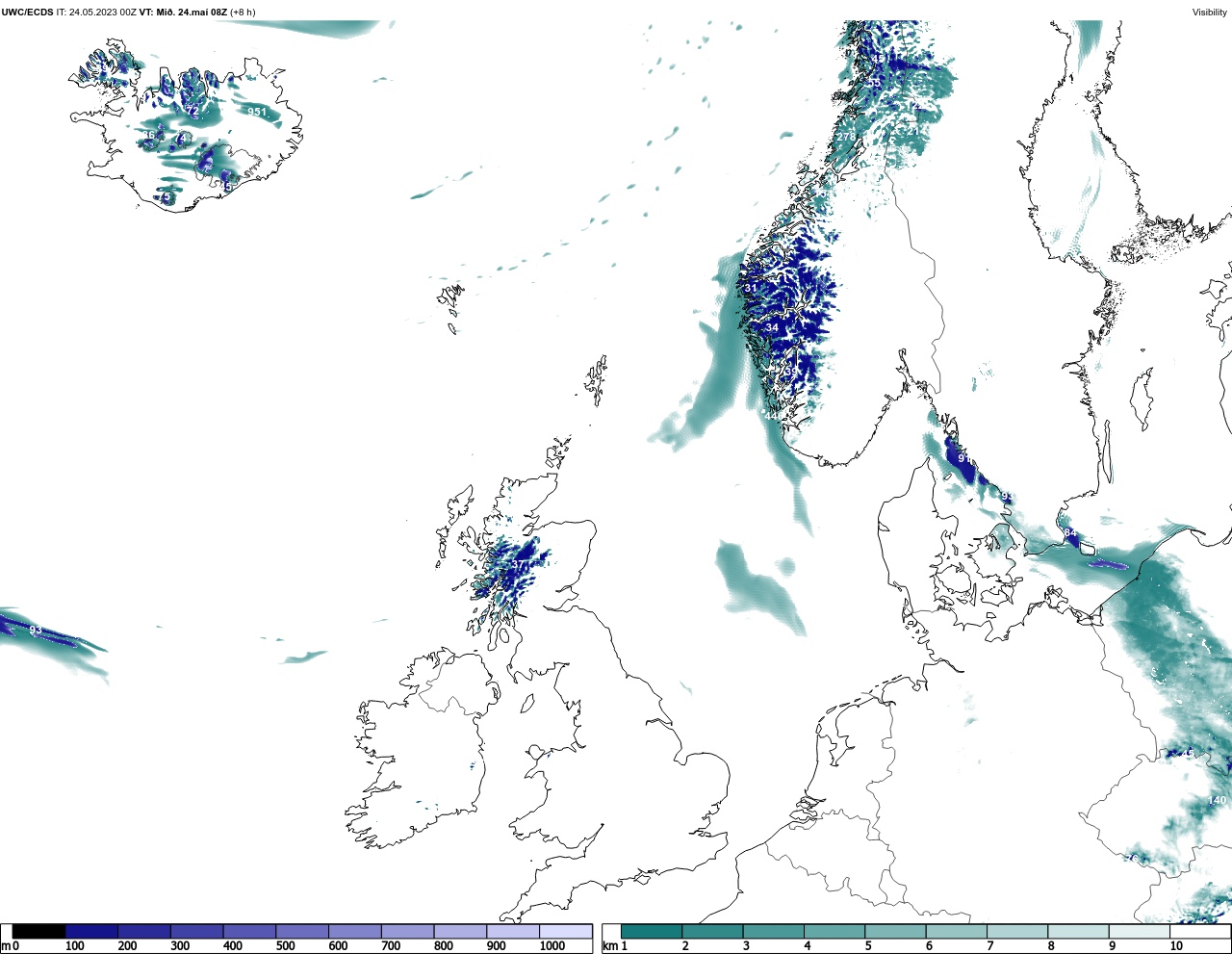
Task: Select the teal swatch between 7 and 8 km
Action: click(x=1017, y=931)
